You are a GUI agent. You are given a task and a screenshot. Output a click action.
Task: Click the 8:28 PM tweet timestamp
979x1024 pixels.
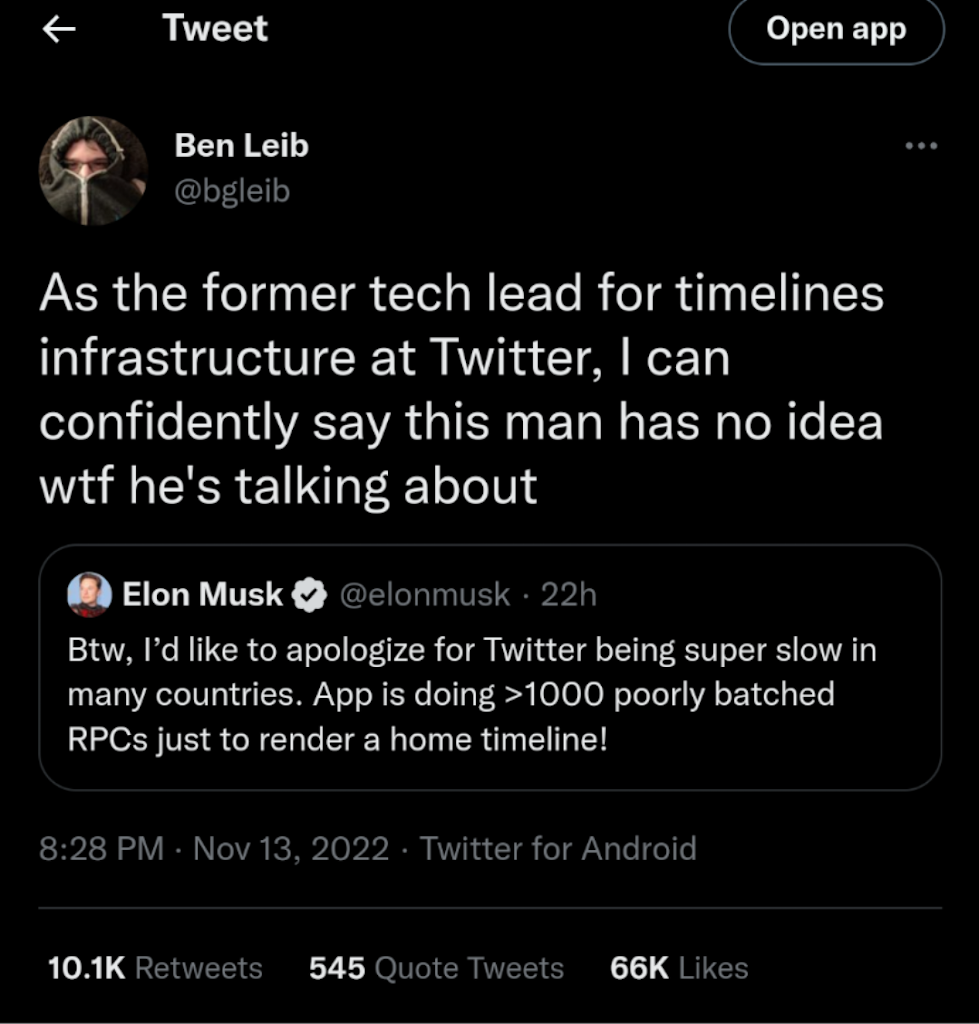(101, 849)
